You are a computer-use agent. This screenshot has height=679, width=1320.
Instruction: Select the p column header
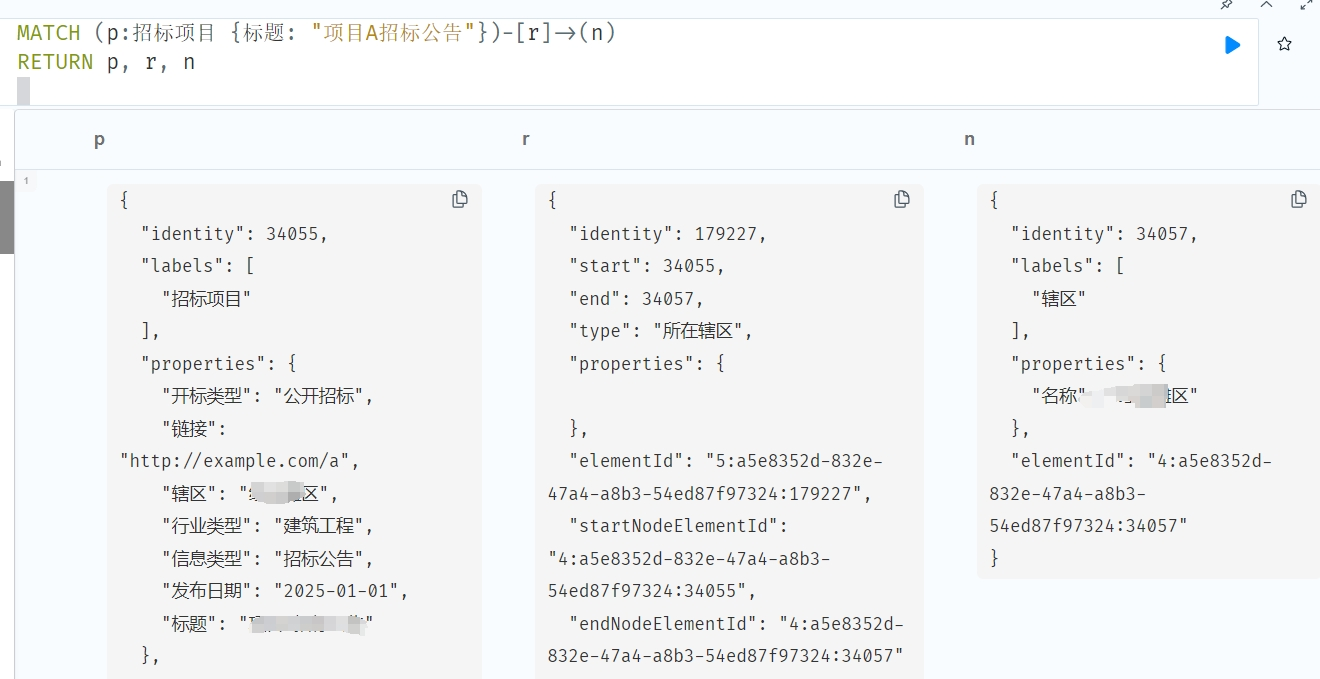99,140
